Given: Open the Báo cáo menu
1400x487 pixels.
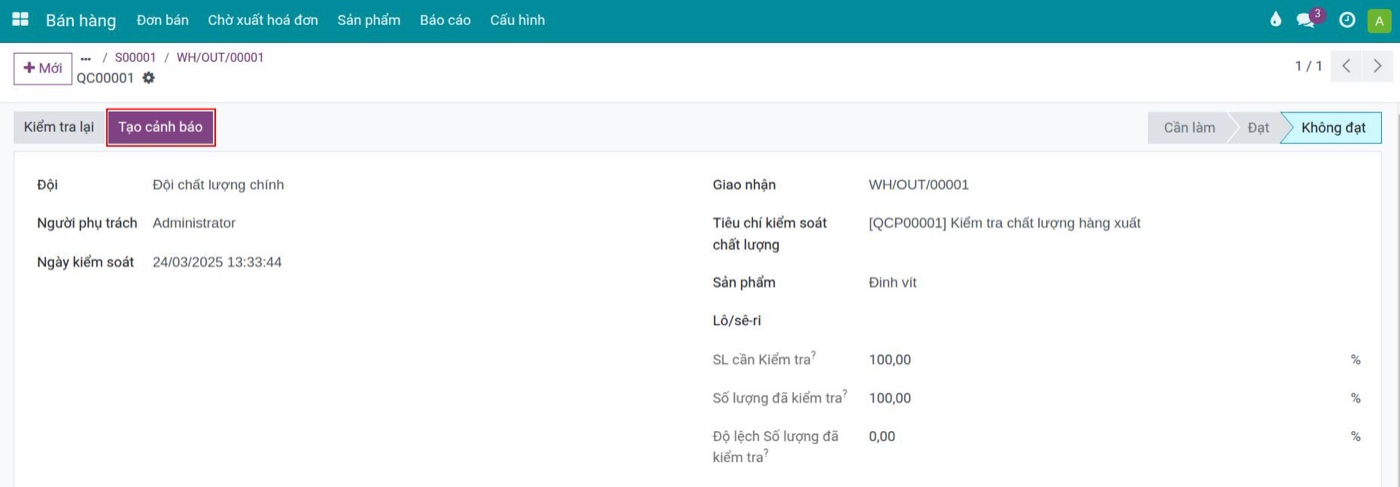Looking at the screenshot, I should click(445, 20).
